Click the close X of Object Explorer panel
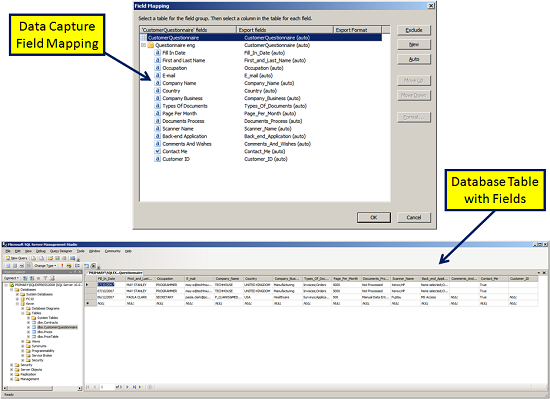 [80, 272]
